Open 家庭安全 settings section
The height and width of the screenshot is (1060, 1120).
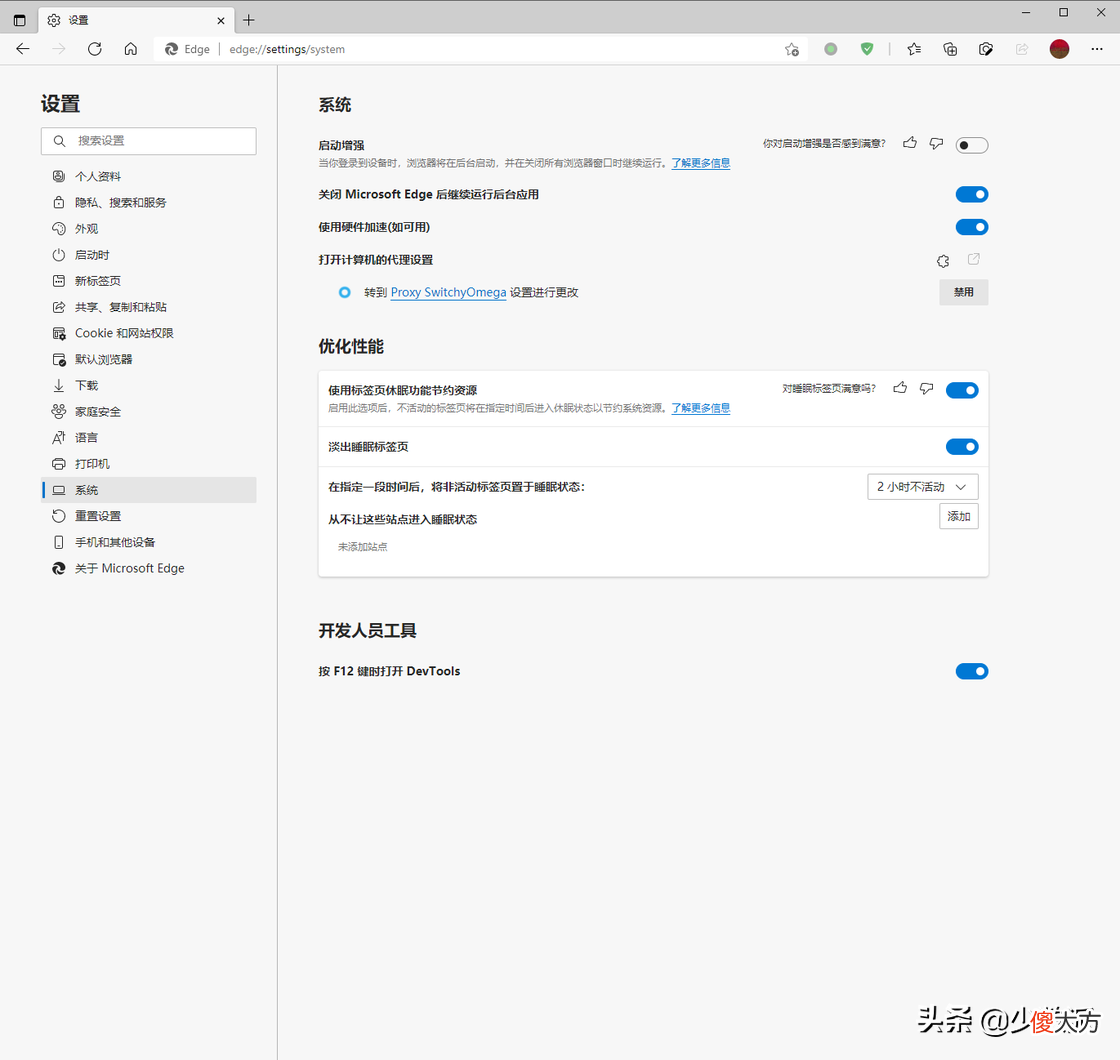point(149,411)
